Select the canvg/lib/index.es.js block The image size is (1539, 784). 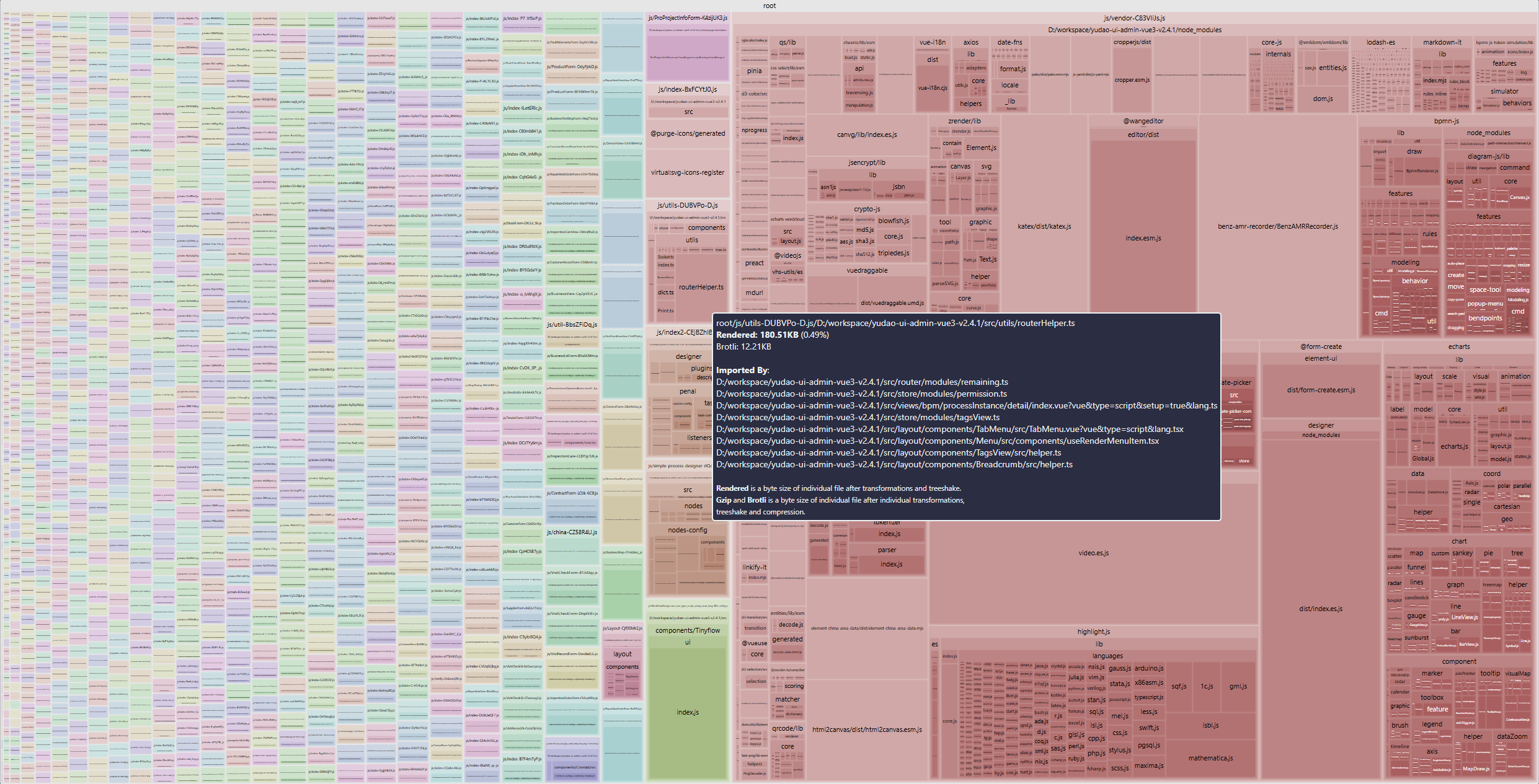[x=867, y=135]
